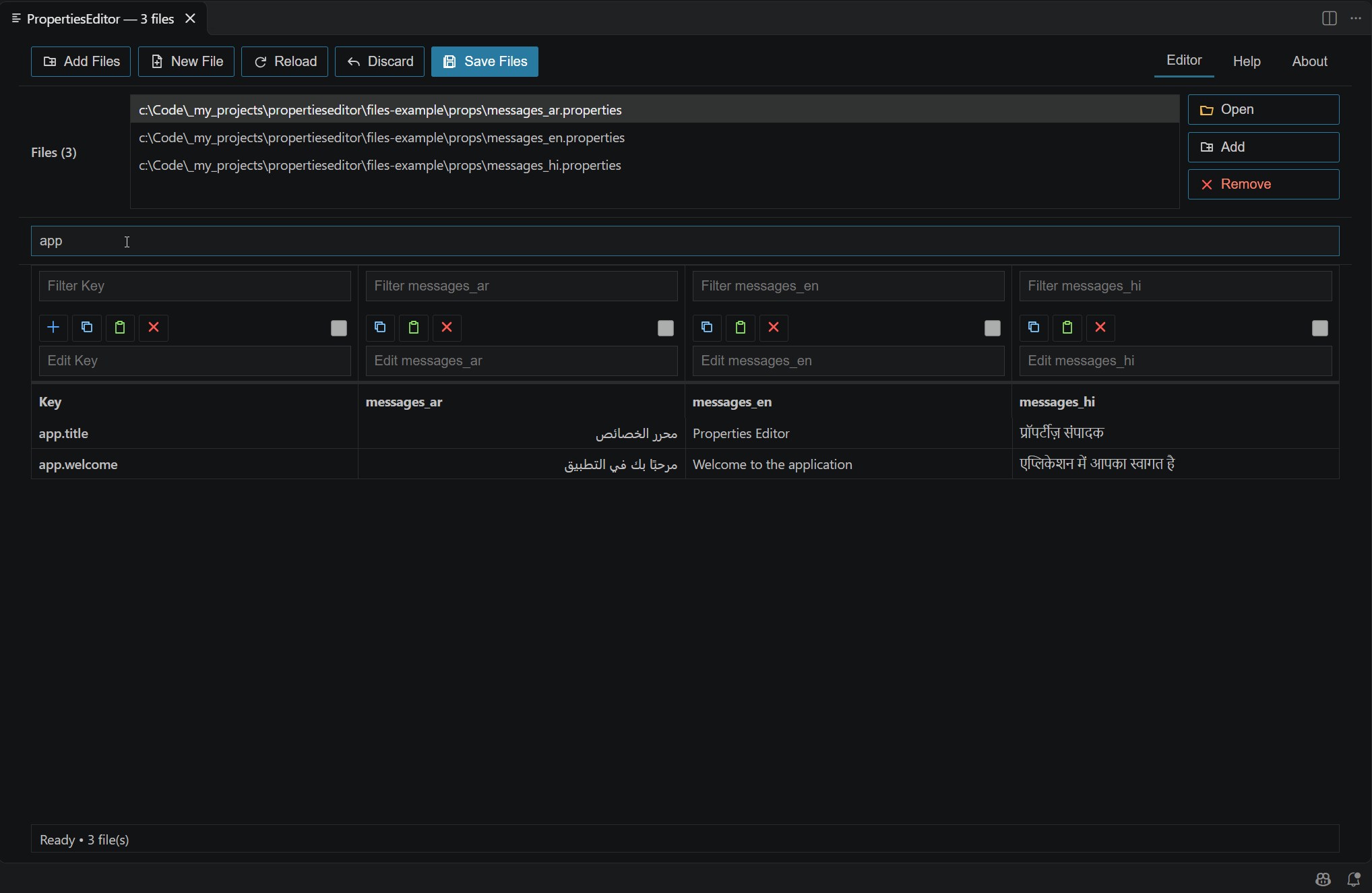
Task: Save Files with the blue button
Action: [x=485, y=61]
